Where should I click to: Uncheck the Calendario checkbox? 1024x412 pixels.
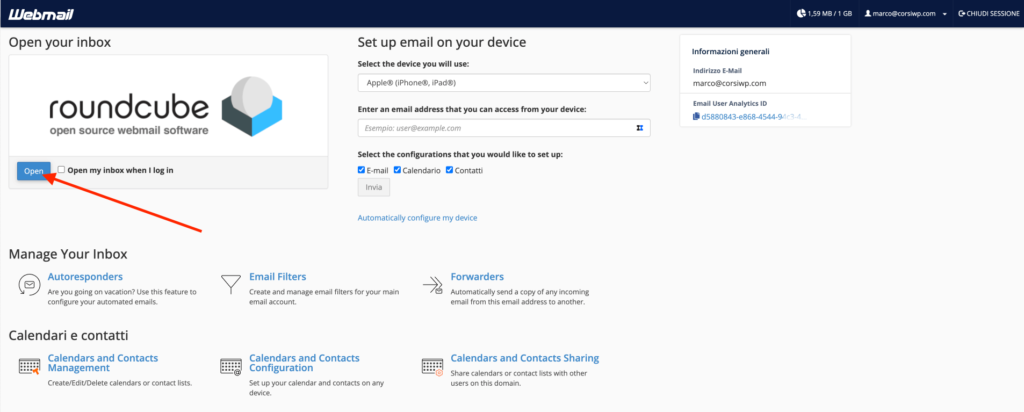click(397, 170)
